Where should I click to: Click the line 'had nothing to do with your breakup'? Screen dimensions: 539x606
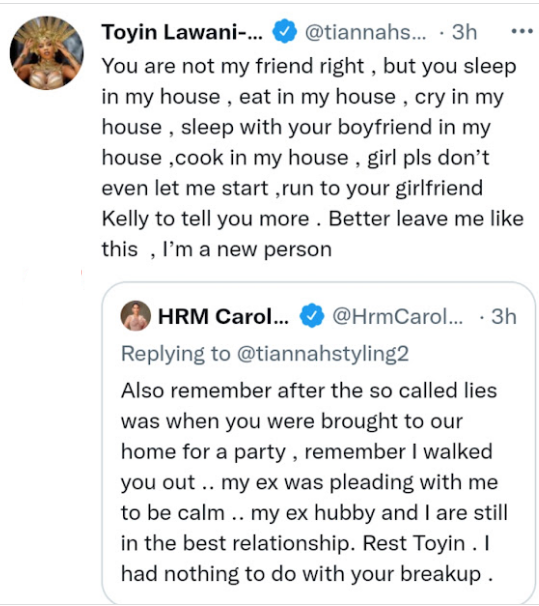[307, 574]
